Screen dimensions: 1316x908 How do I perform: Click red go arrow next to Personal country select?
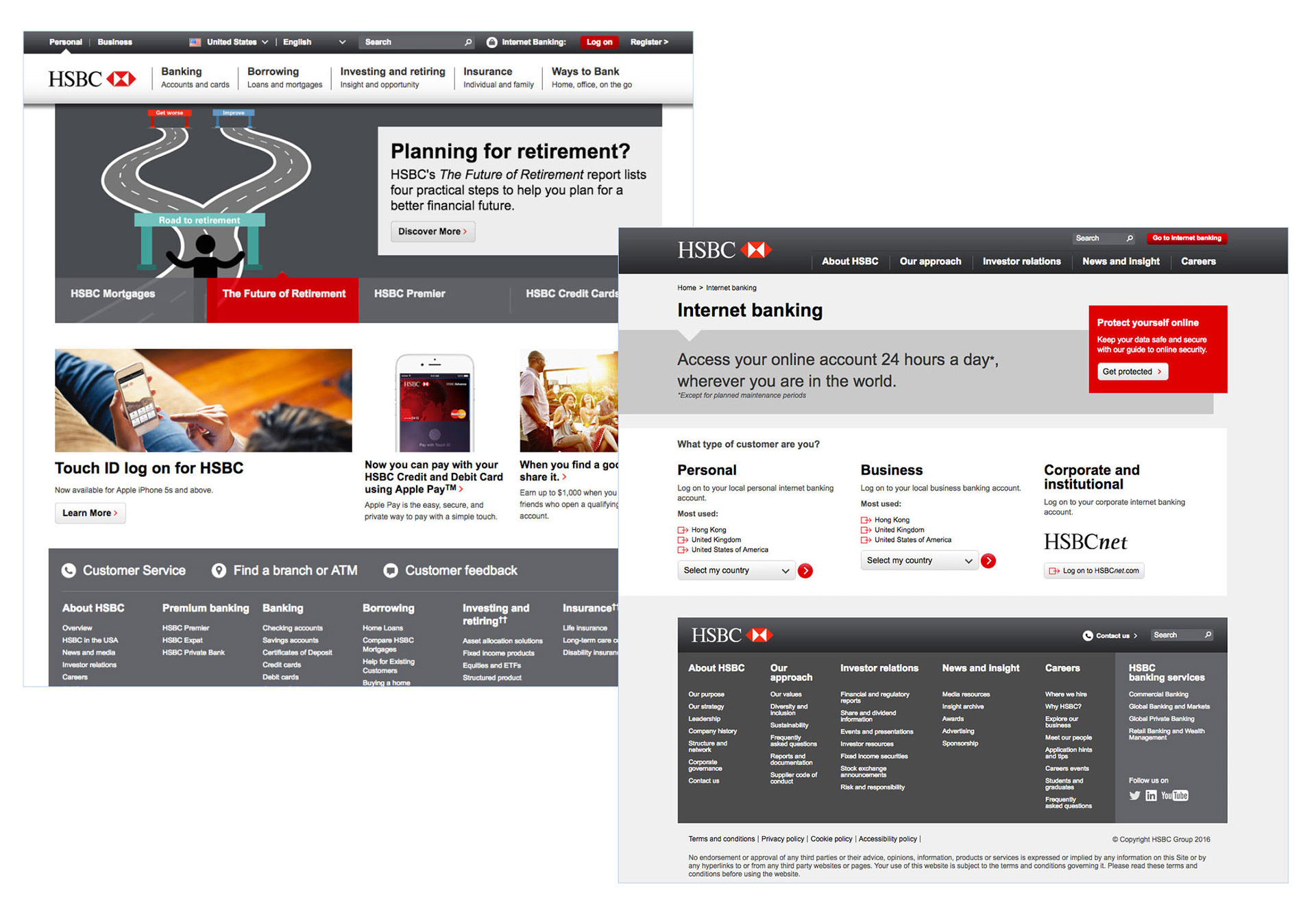(805, 570)
